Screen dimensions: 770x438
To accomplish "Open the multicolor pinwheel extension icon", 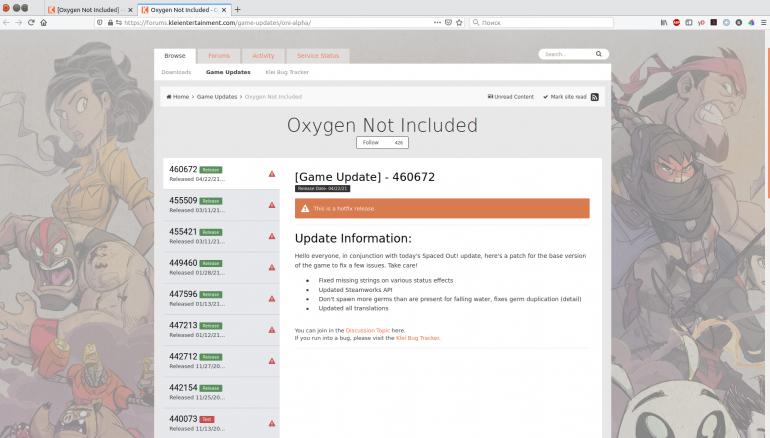I will point(751,23).
